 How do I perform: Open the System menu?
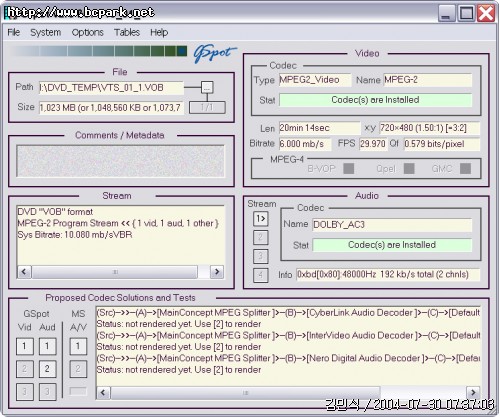tap(46, 32)
